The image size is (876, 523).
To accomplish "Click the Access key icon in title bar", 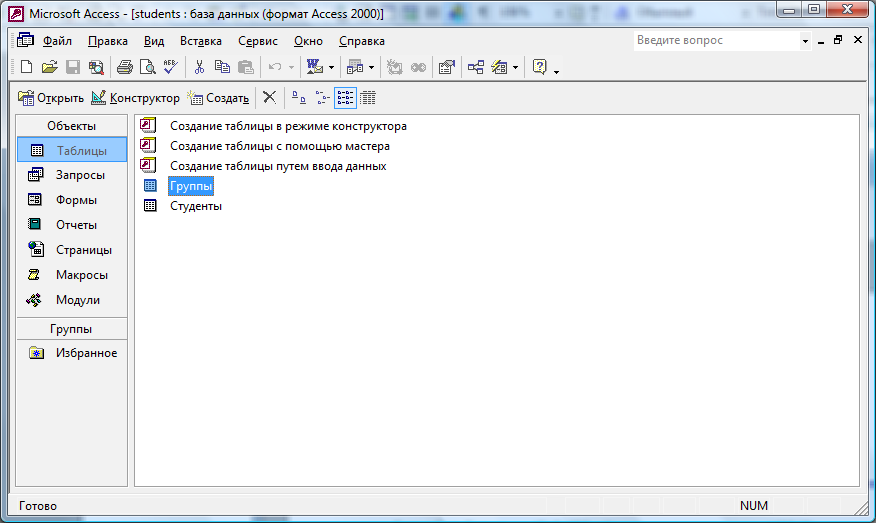I will click(16, 13).
